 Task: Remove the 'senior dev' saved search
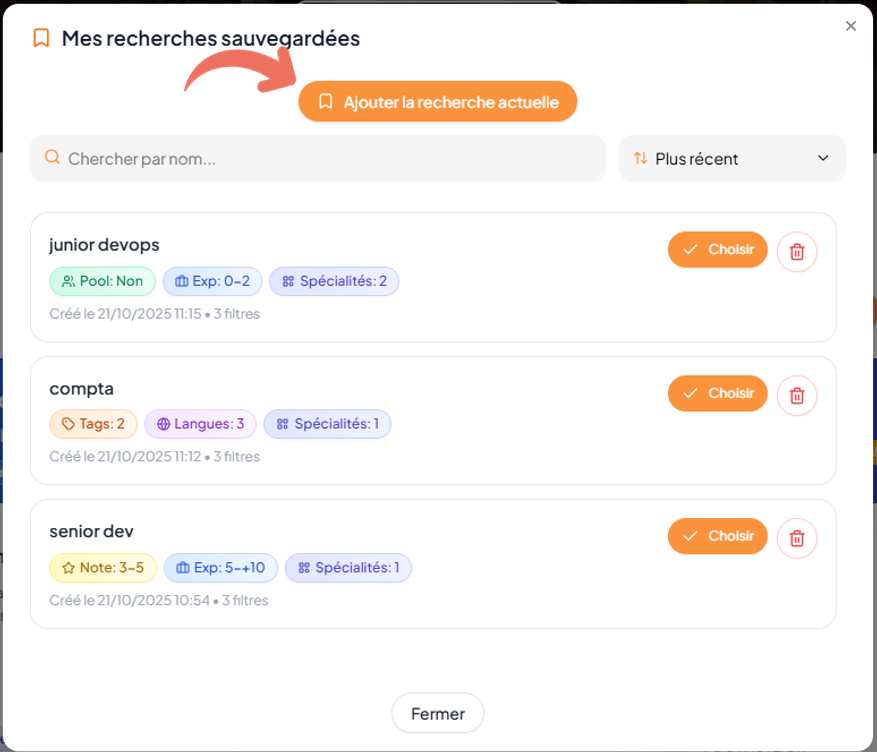(797, 538)
